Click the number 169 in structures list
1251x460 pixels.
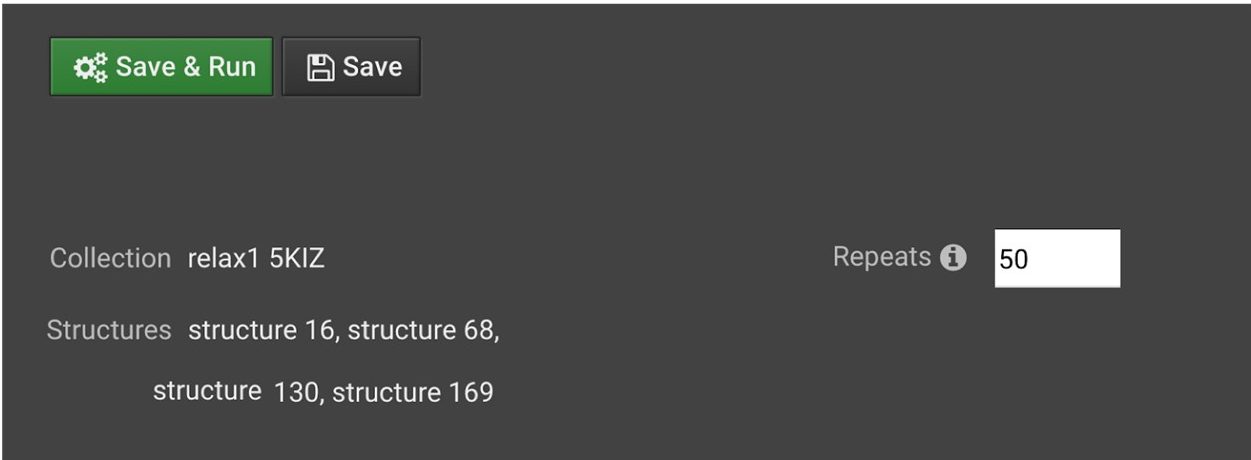pos(471,392)
